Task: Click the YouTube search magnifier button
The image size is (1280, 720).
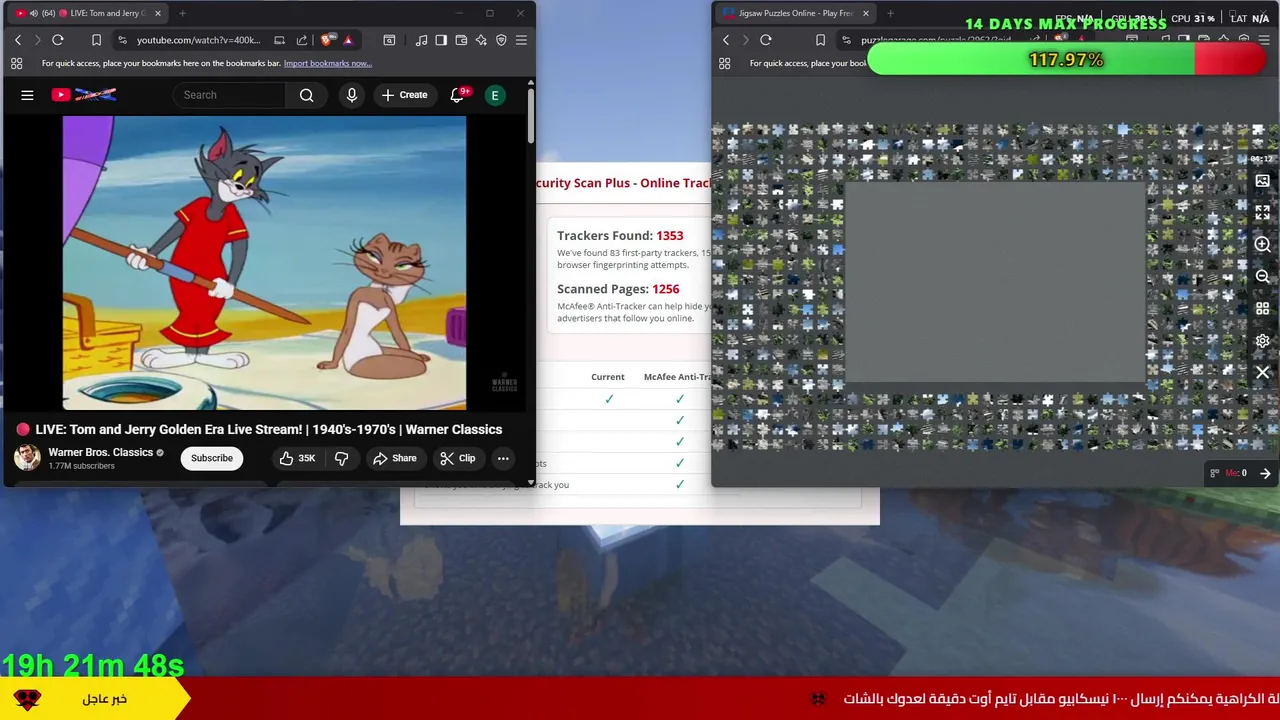Action: (x=307, y=95)
